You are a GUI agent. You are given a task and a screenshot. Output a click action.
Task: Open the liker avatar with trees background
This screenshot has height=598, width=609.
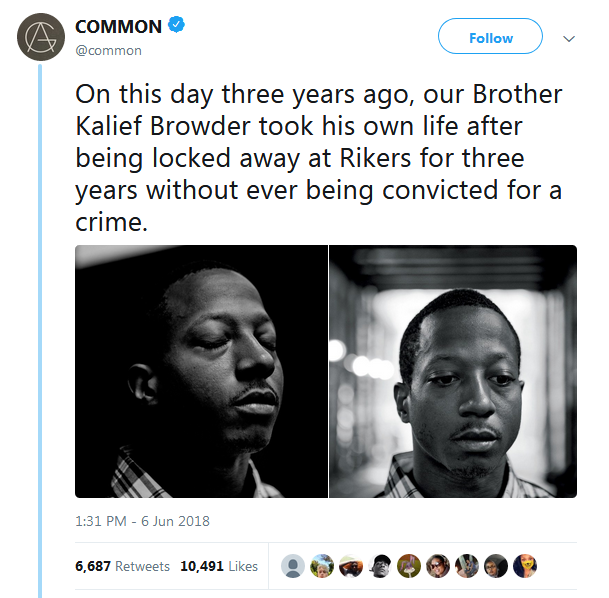pyautogui.click(x=322, y=566)
